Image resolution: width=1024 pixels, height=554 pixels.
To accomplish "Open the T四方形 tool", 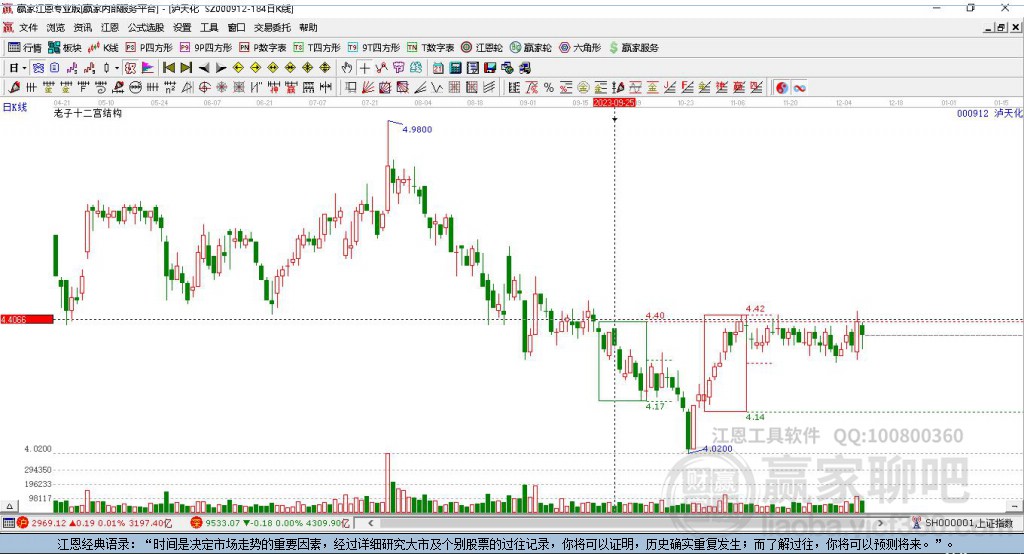I will (317, 48).
